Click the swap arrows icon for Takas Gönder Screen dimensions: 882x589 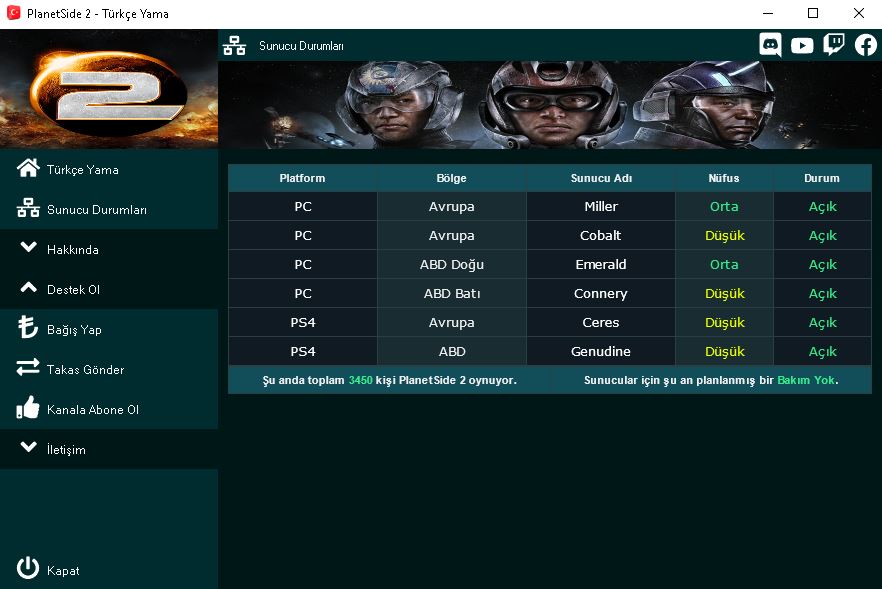tap(28, 367)
